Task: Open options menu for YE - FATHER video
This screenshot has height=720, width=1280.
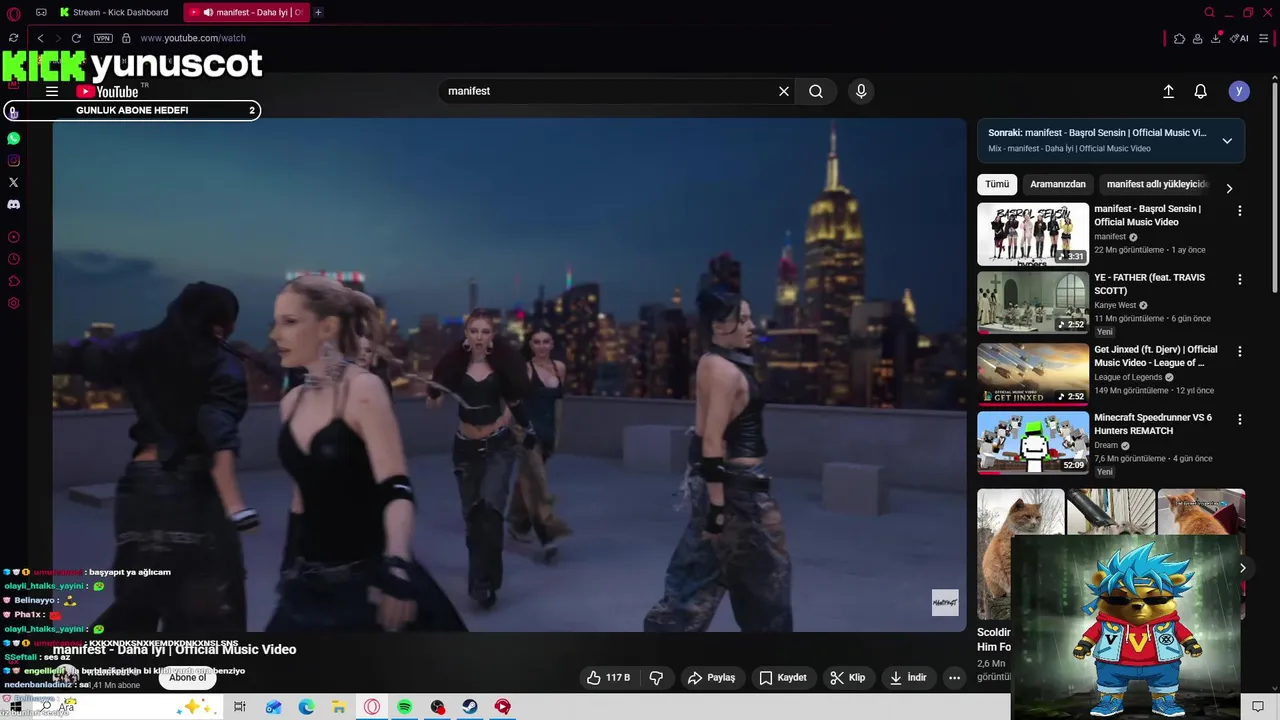Action: pos(1240,279)
